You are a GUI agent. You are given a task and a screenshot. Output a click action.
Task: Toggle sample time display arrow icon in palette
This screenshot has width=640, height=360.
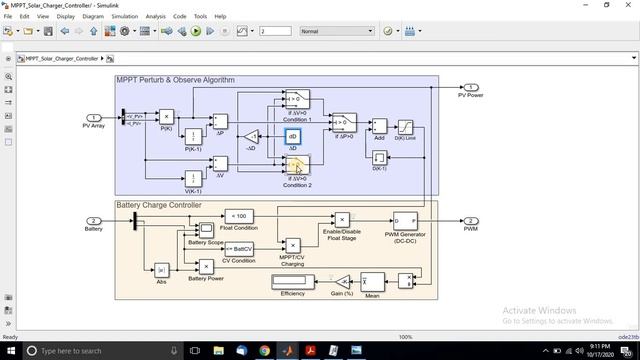click(8, 102)
